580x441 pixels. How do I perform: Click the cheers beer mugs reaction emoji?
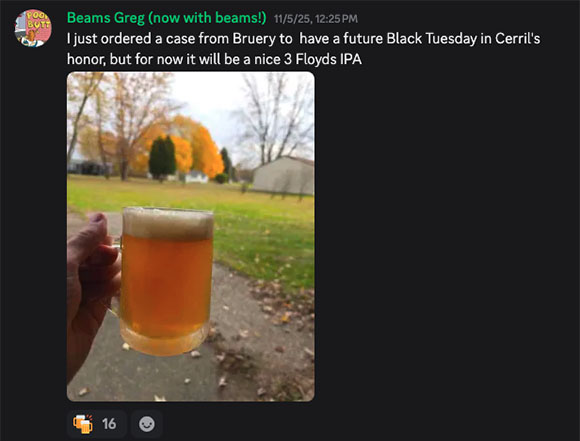pos(83,424)
